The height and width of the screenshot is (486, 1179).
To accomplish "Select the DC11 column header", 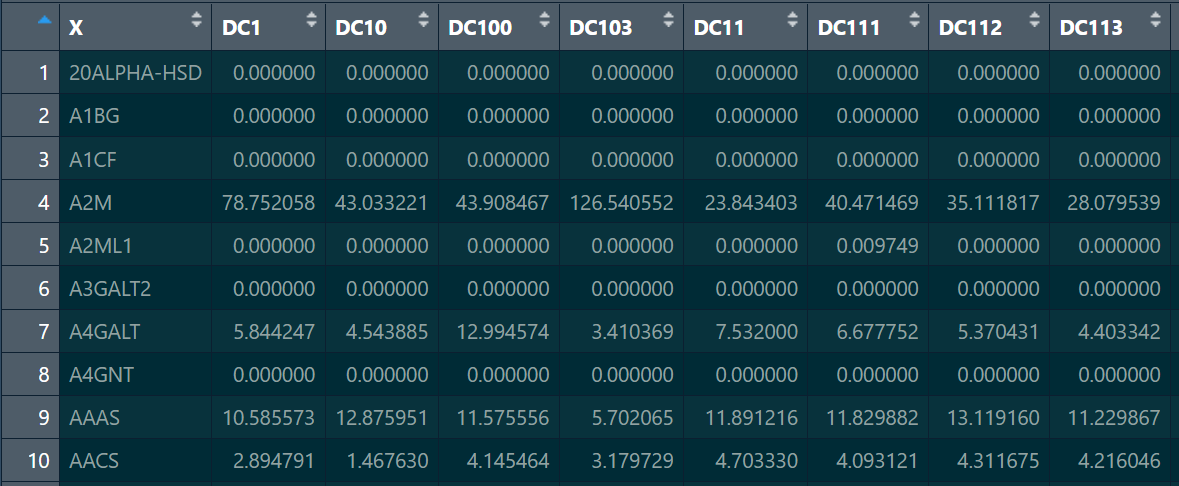I will coord(745,27).
